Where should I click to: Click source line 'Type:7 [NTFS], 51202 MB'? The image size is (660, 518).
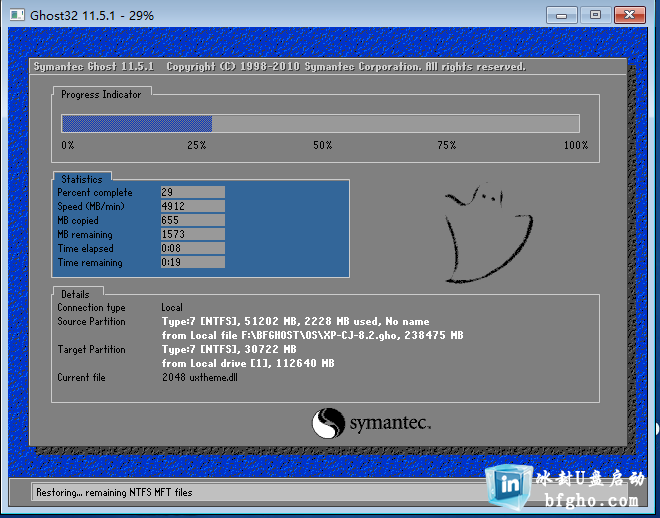pyautogui.click(x=295, y=321)
